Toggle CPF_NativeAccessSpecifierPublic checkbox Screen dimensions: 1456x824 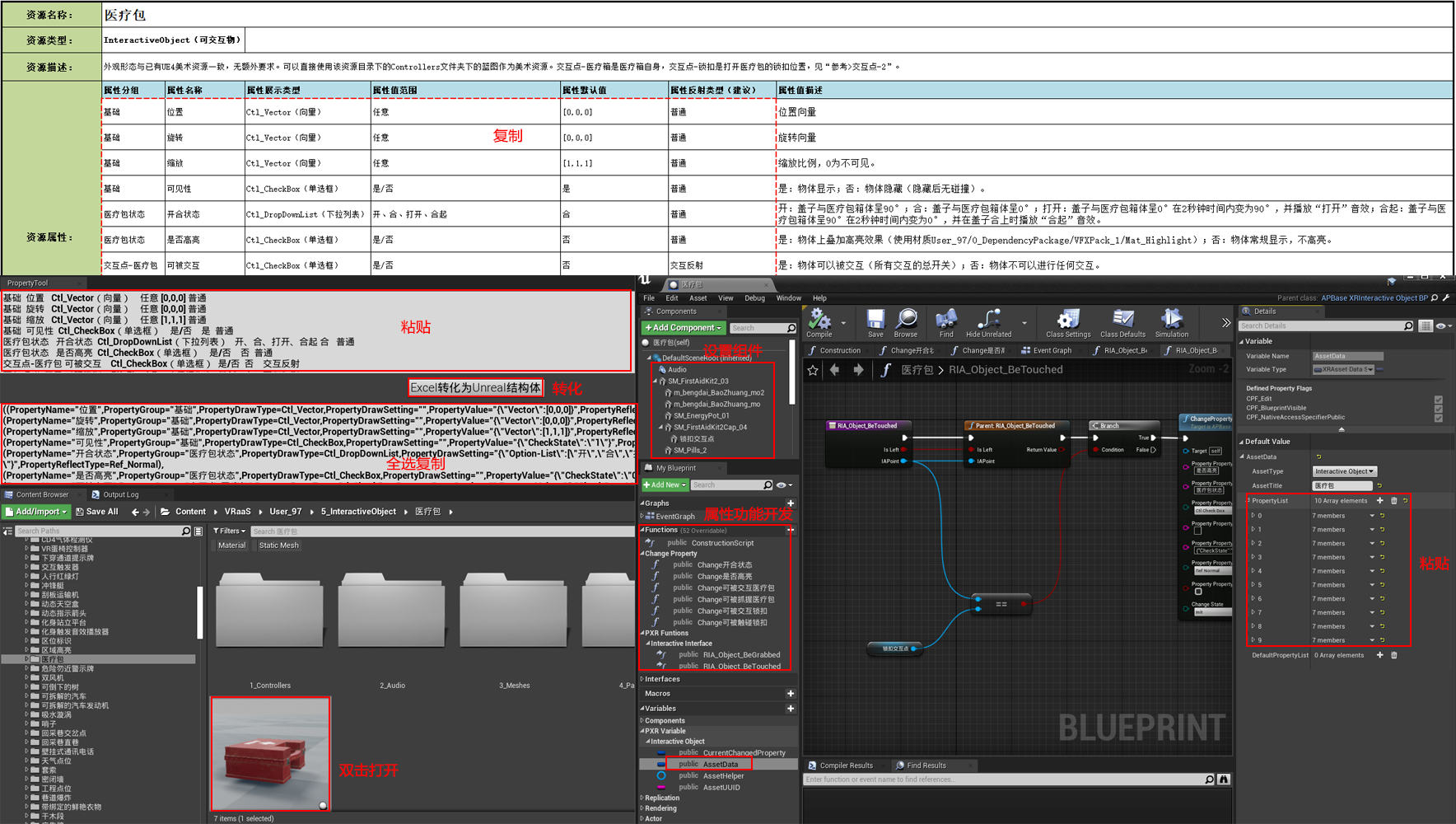tap(1439, 418)
